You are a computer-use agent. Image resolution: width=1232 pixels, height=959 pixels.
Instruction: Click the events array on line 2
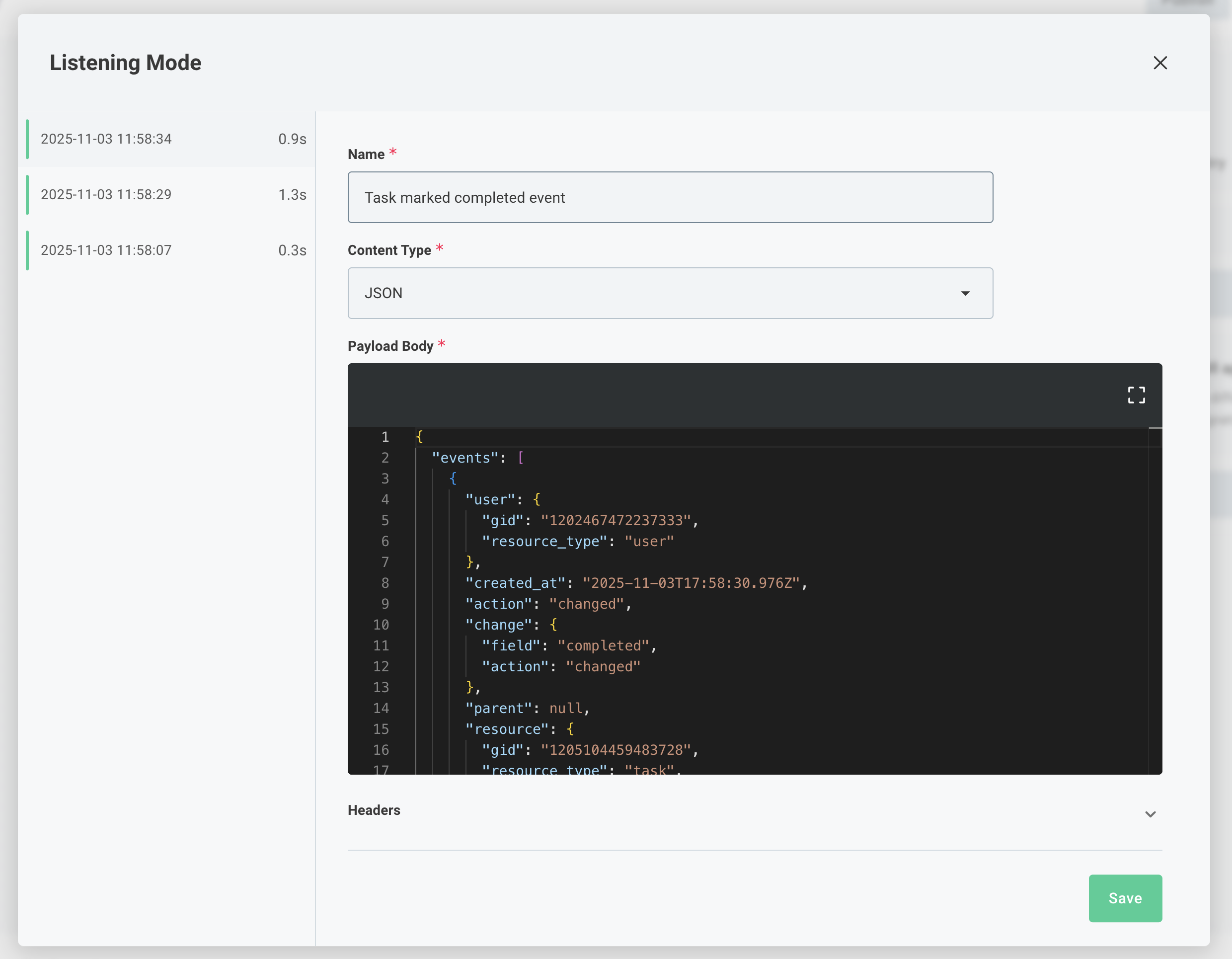click(x=466, y=458)
